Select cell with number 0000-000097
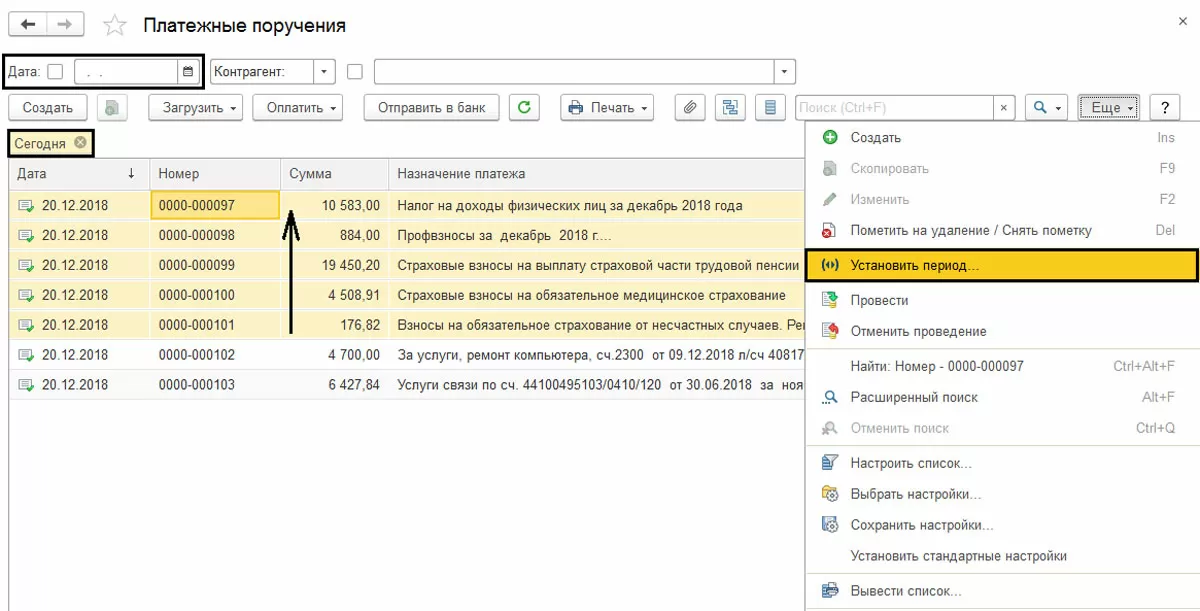1200x611 pixels. [x=215, y=206]
